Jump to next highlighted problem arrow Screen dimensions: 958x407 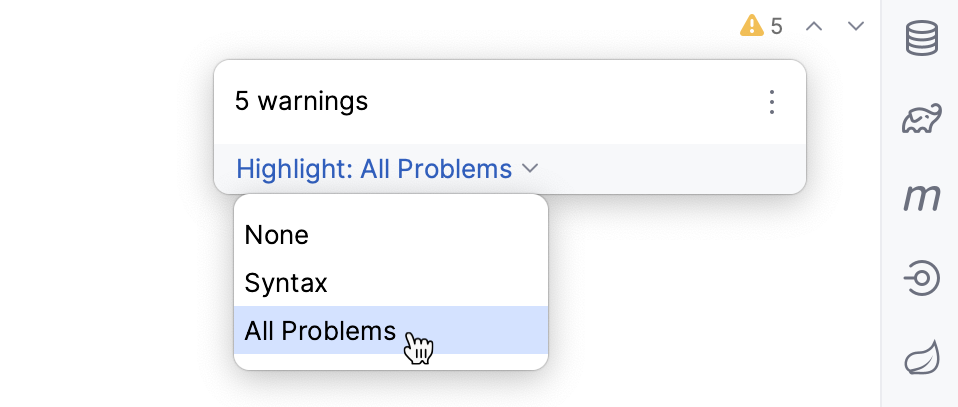click(856, 26)
